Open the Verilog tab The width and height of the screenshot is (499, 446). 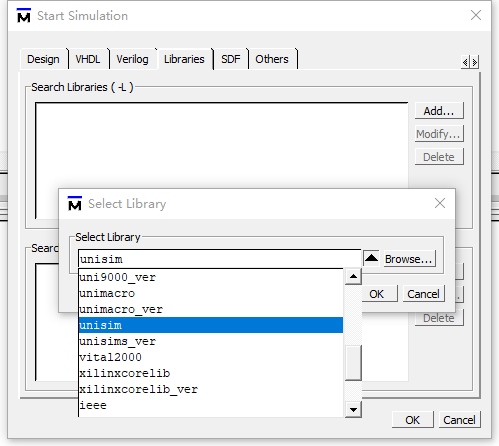pyautogui.click(x=132, y=59)
